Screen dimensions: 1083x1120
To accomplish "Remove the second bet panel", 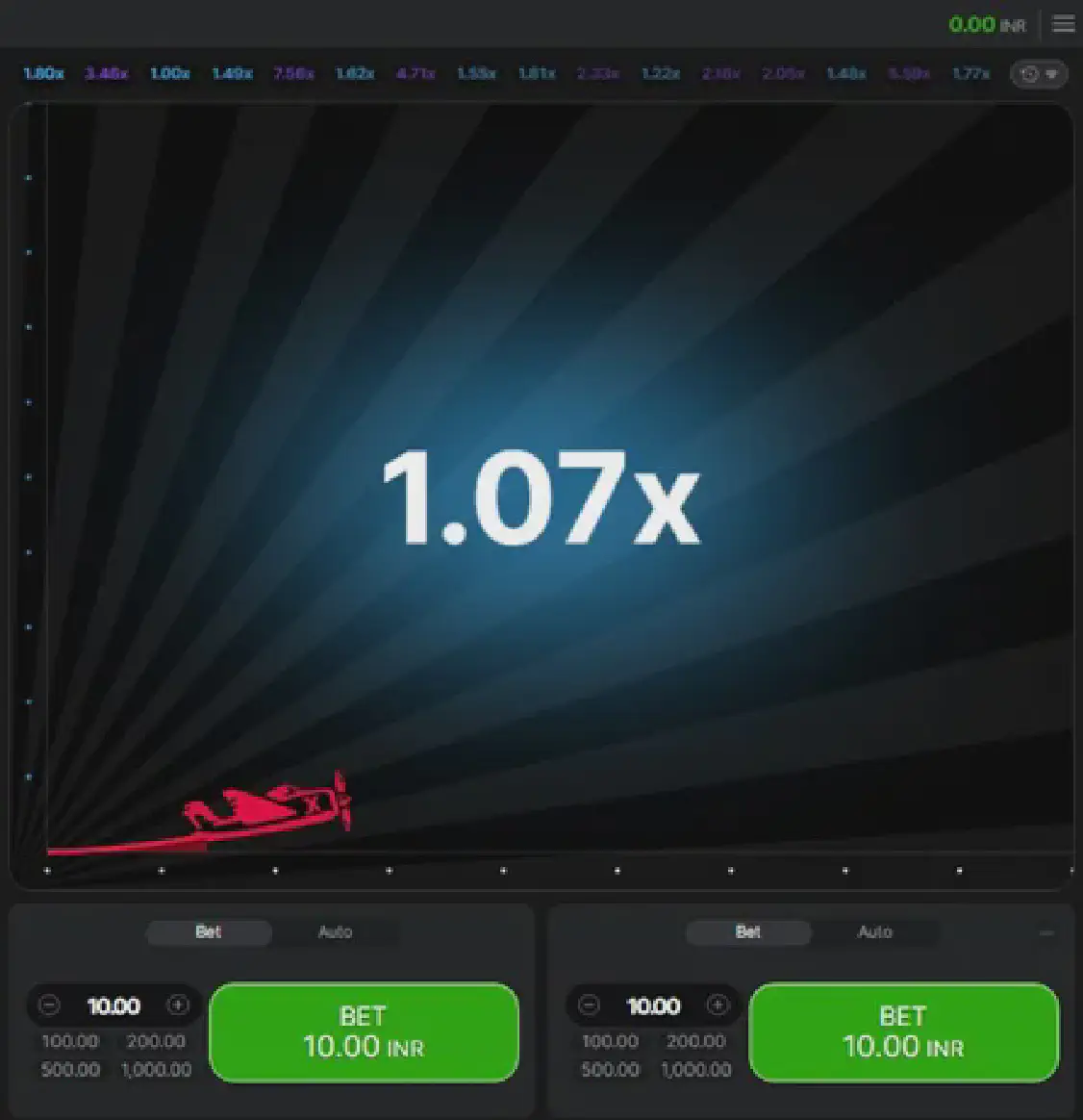I will coord(1046,932).
